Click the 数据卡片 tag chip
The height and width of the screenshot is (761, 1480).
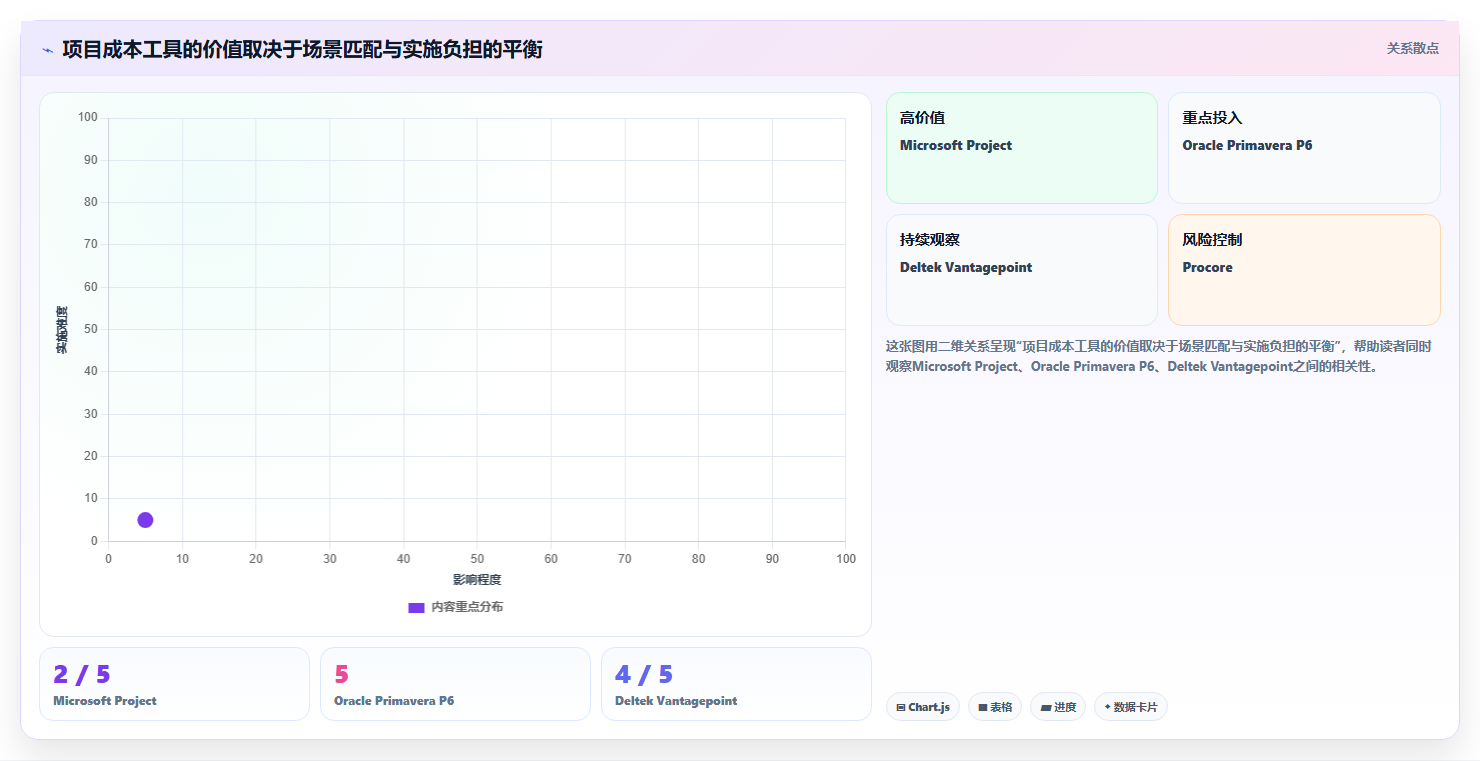click(x=1130, y=707)
